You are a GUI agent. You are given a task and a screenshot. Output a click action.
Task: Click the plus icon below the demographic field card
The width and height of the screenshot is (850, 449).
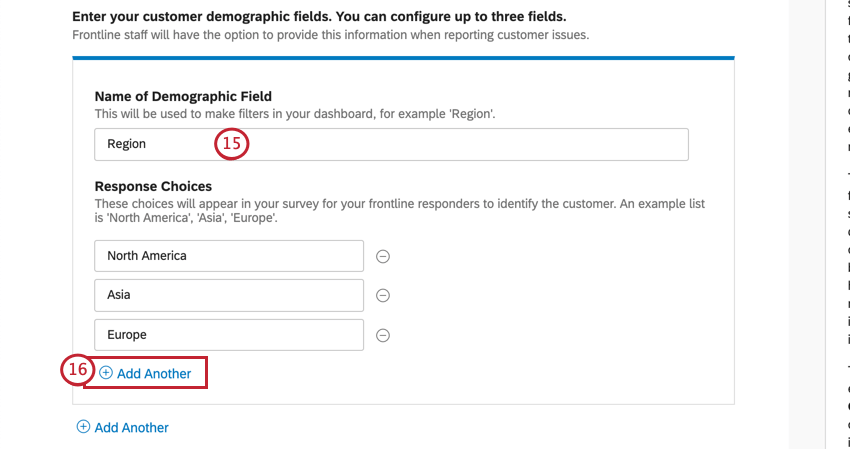tap(83, 427)
